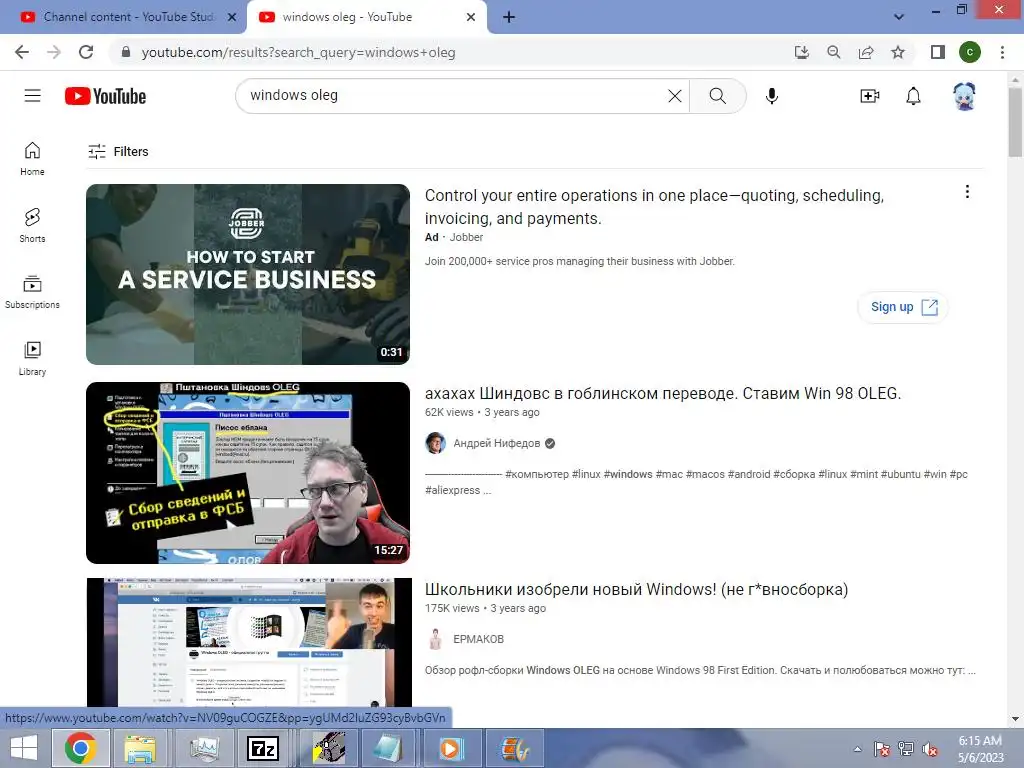Open the Школьники изобрели новый Windows video
The width and height of the screenshot is (1024, 768).
(636, 589)
